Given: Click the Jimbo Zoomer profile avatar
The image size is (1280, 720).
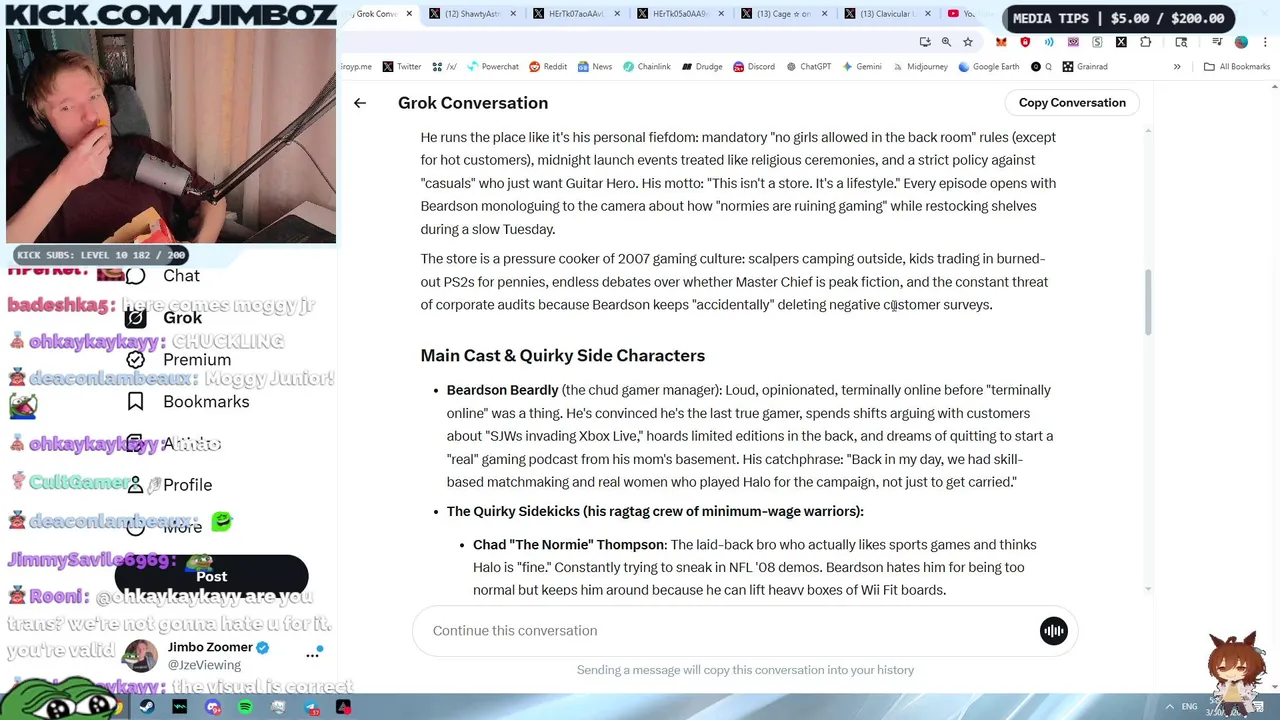Looking at the screenshot, I should pos(139,656).
